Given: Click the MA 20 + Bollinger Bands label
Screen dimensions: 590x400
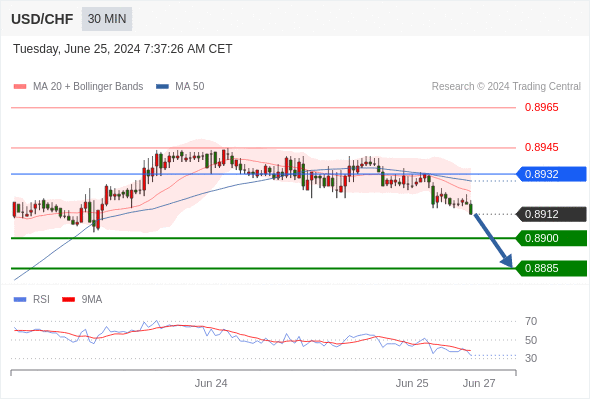Looking at the screenshot, I should coord(88,87).
